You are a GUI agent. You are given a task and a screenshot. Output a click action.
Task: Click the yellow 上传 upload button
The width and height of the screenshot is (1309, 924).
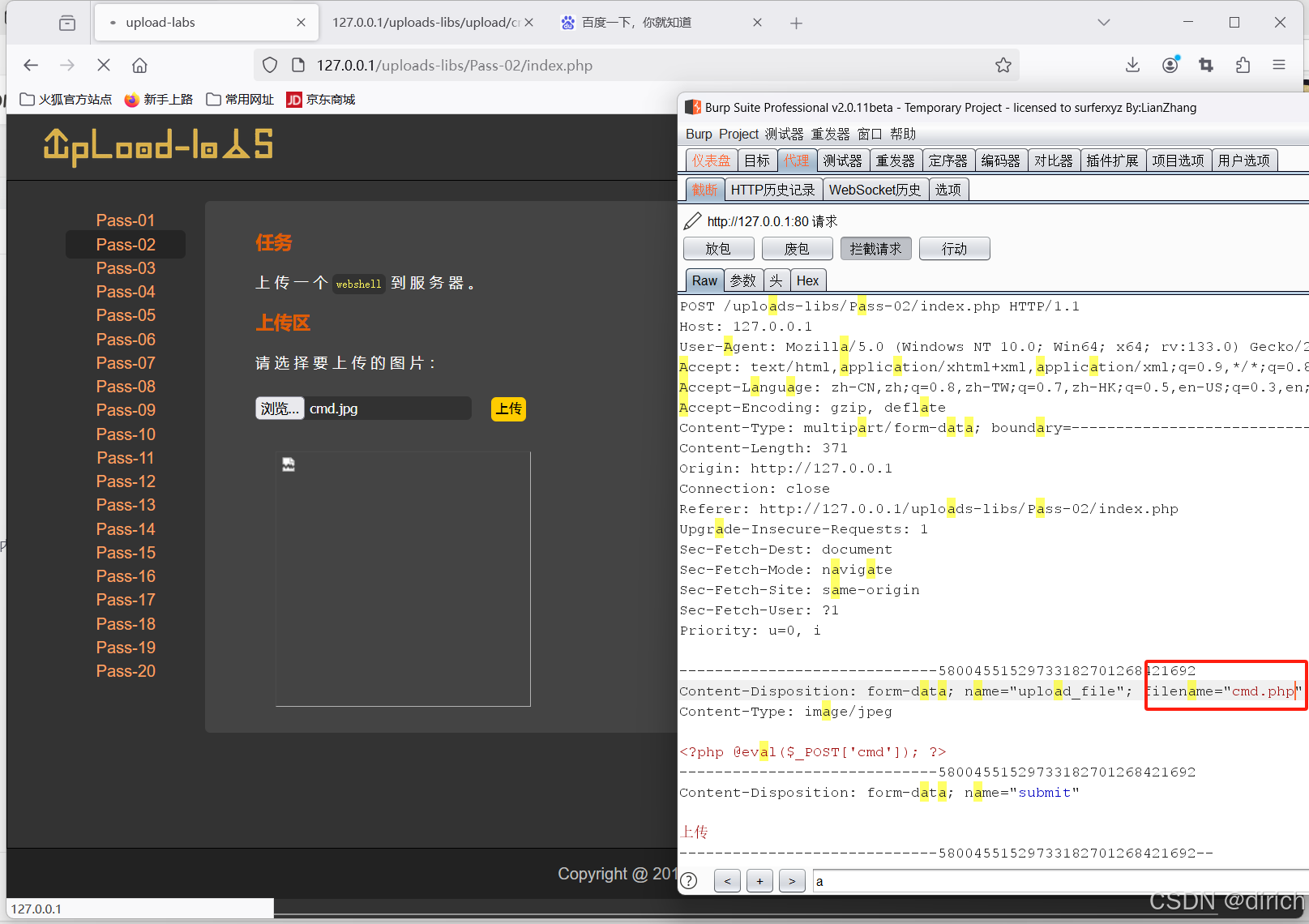pyautogui.click(x=508, y=409)
